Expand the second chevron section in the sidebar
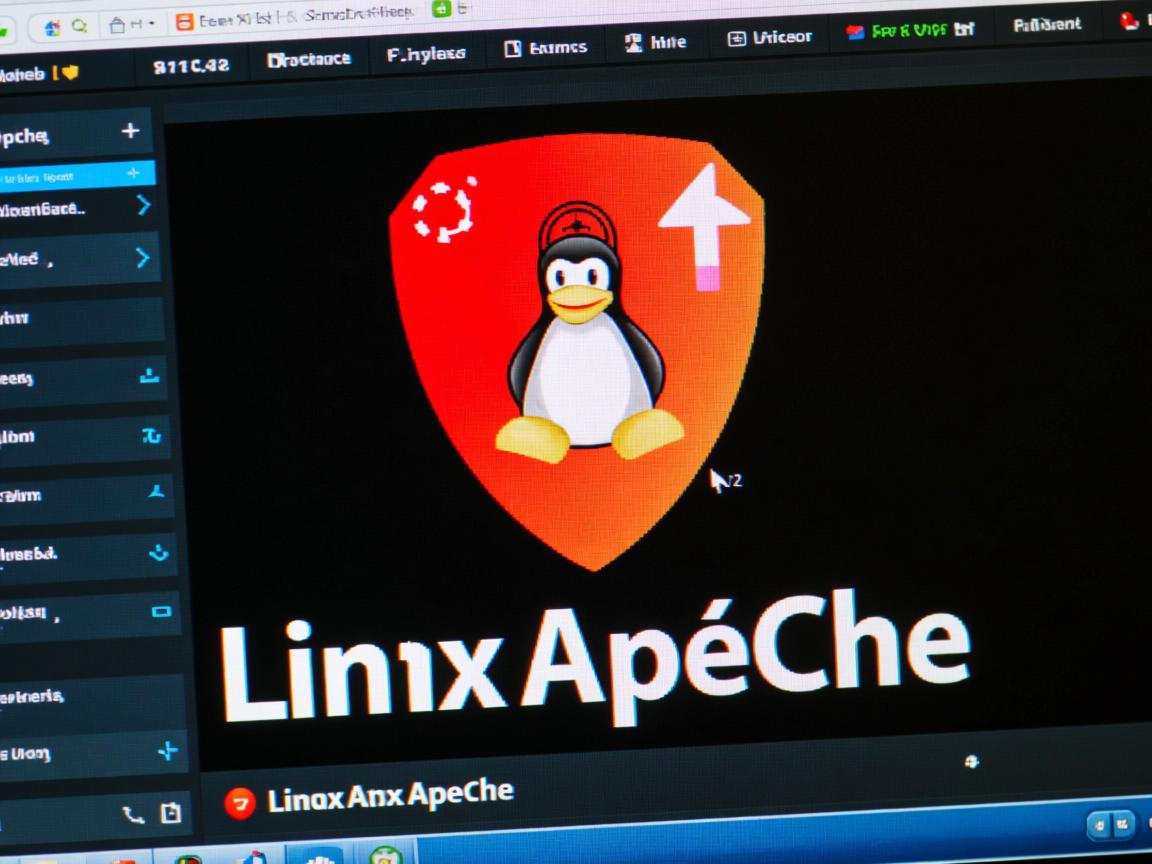This screenshot has width=1152, height=864. pyautogui.click(x=143, y=259)
